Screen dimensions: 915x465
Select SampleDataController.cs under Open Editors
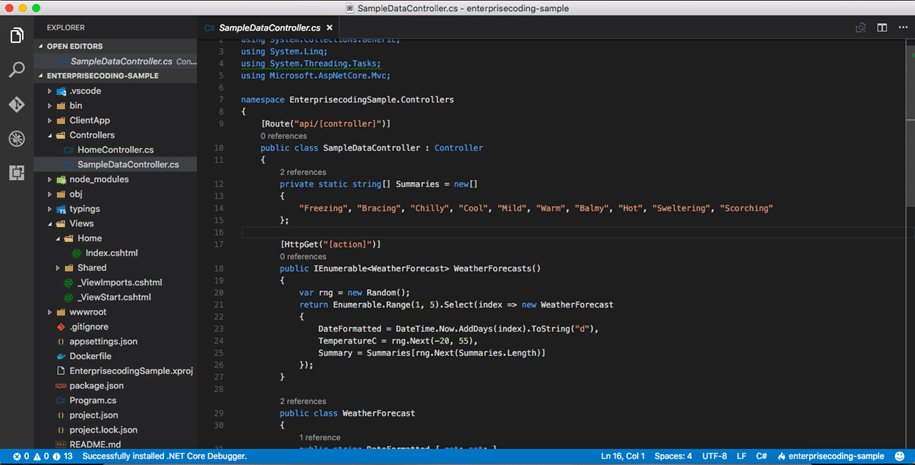[116, 61]
